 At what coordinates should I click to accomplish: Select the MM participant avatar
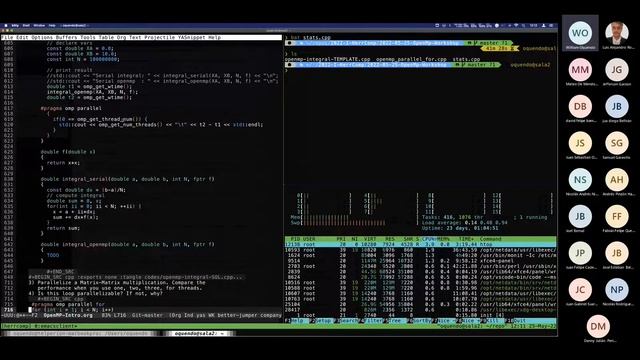[x=580, y=70]
